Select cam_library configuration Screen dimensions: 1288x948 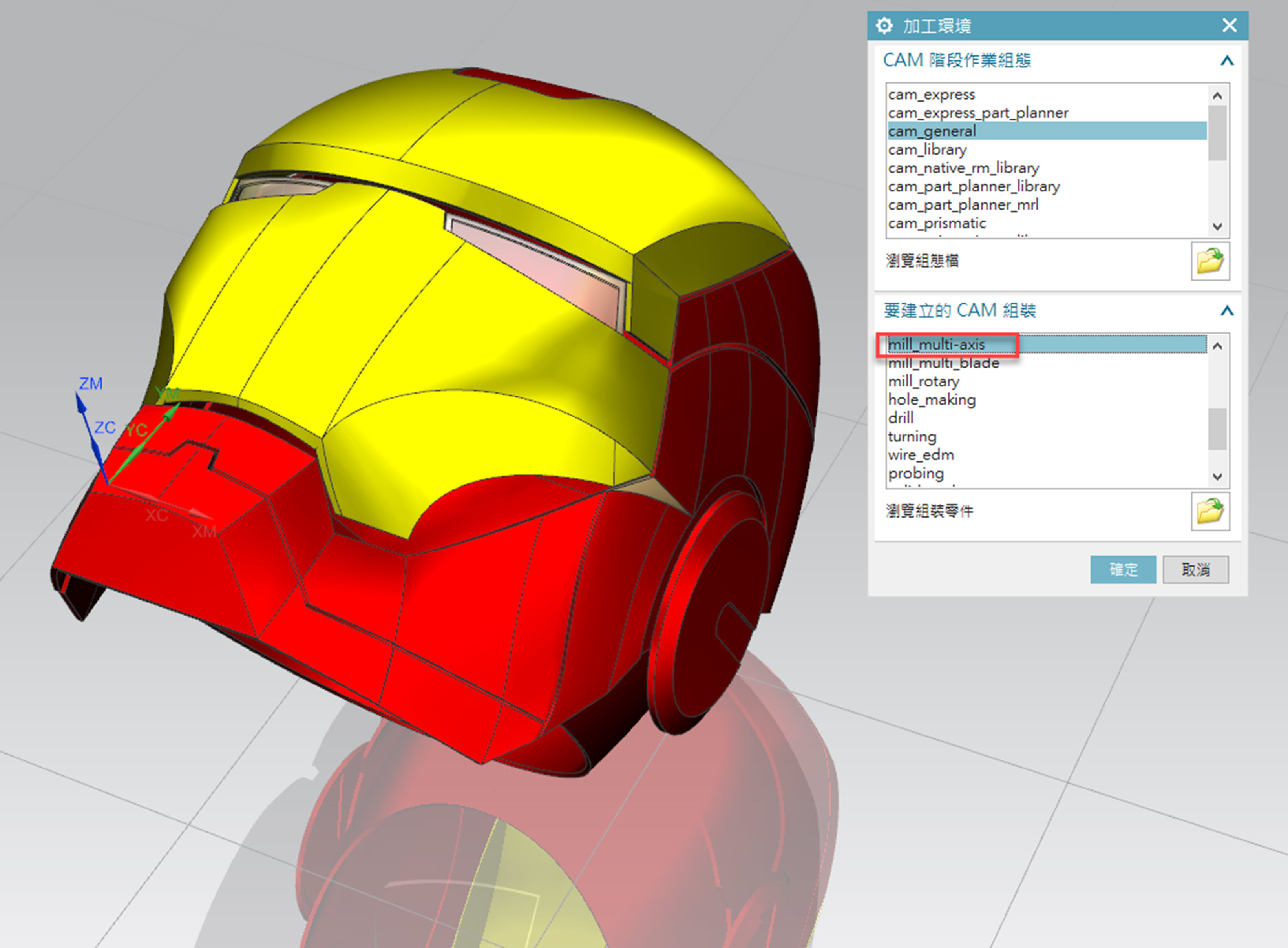pos(1047,149)
